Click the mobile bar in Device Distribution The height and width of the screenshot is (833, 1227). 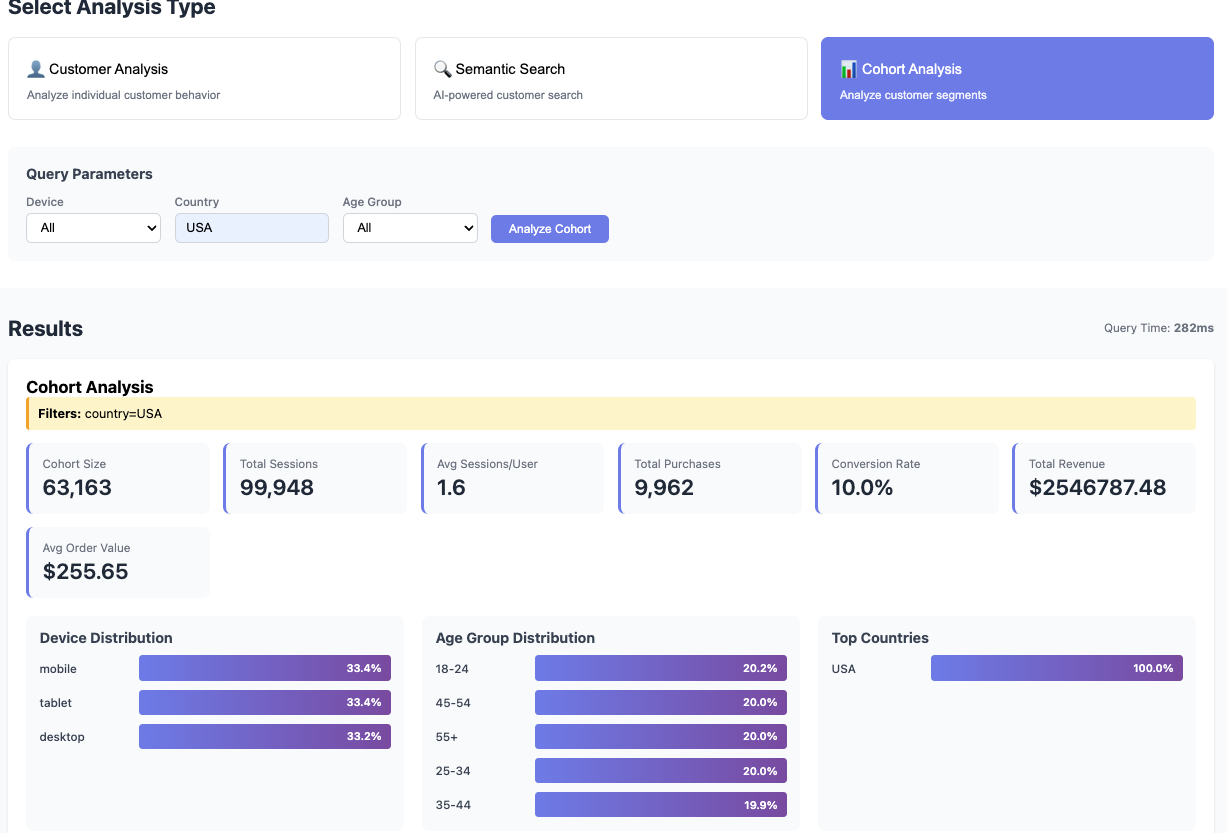[264, 669]
